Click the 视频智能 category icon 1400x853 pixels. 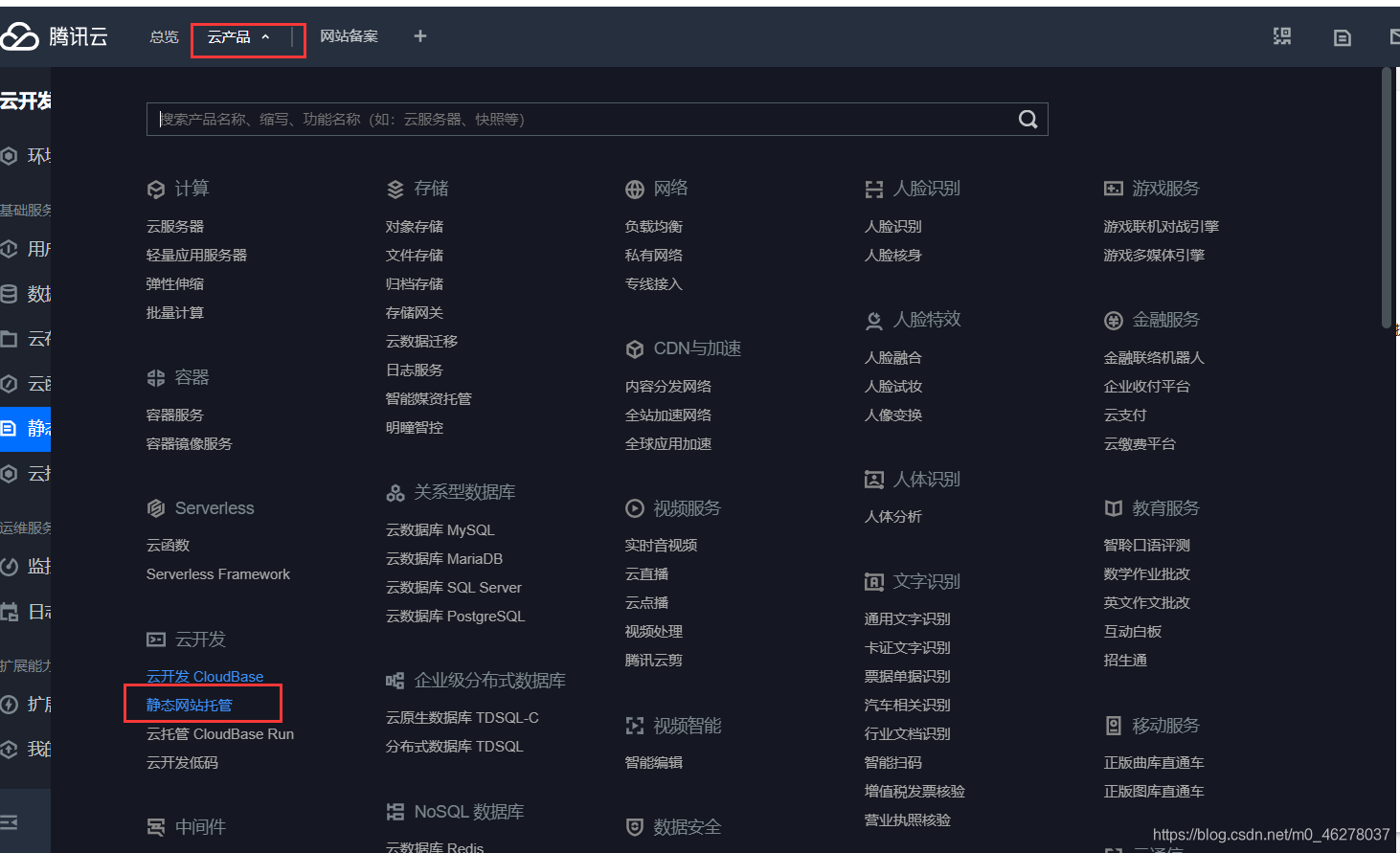(x=634, y=727)
